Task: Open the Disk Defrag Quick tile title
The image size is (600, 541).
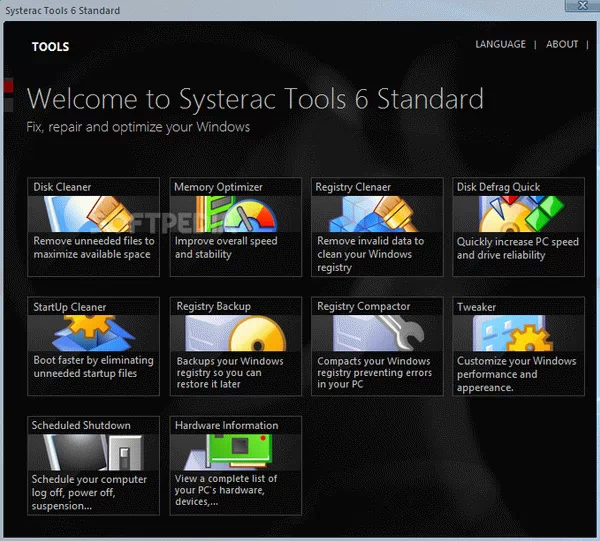Action: 498,187
